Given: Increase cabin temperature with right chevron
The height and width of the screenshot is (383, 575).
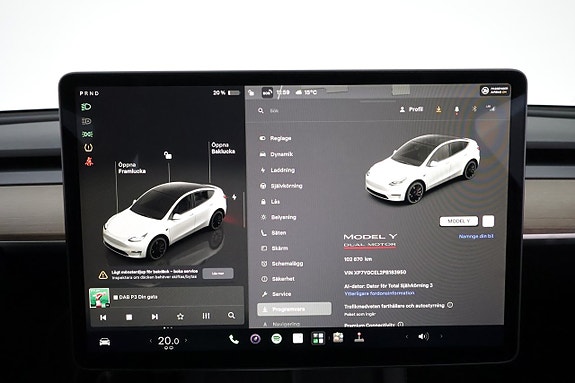Looking at the screenshot, I should click(x=186, y=340).
